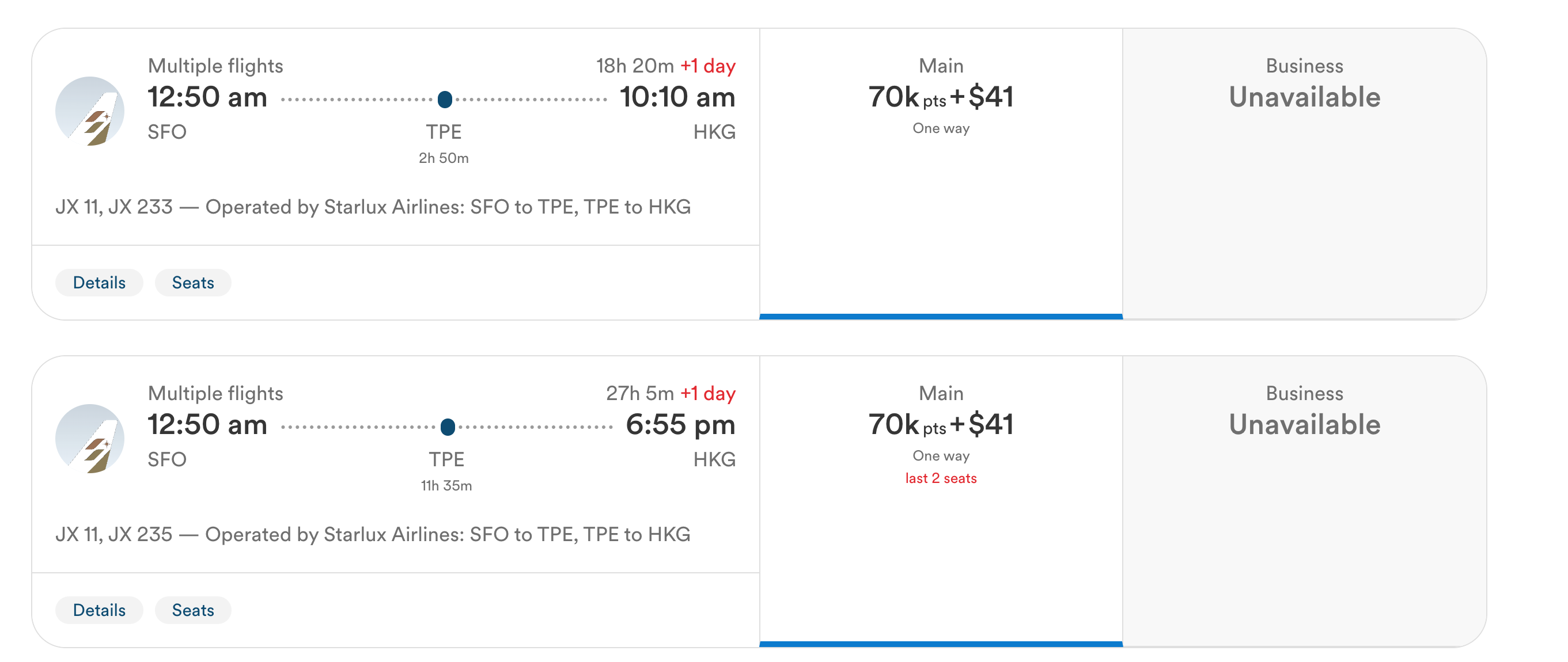
Task: Open Seats for JX 11, JX 233 flight
Action: 193,282
